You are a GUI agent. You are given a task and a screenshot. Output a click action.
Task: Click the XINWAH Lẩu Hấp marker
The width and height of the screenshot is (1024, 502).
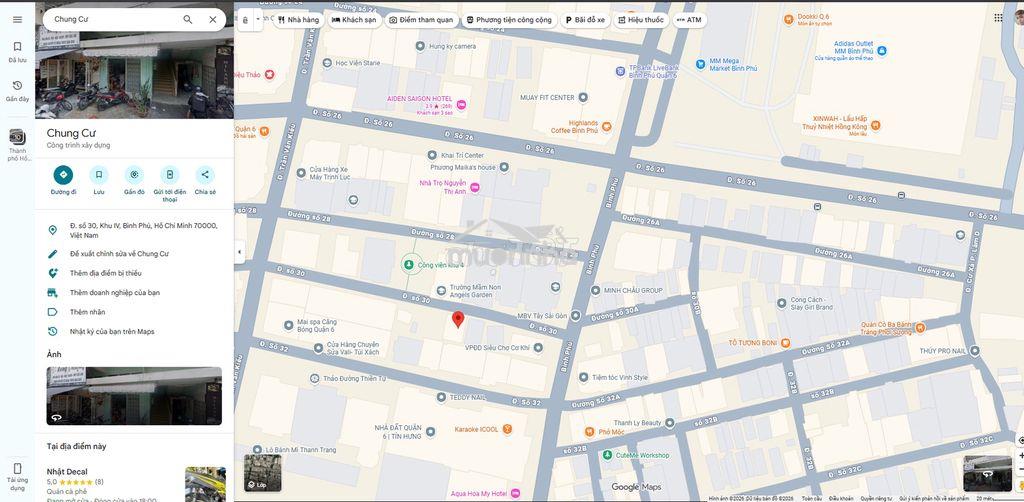(875, 125)
